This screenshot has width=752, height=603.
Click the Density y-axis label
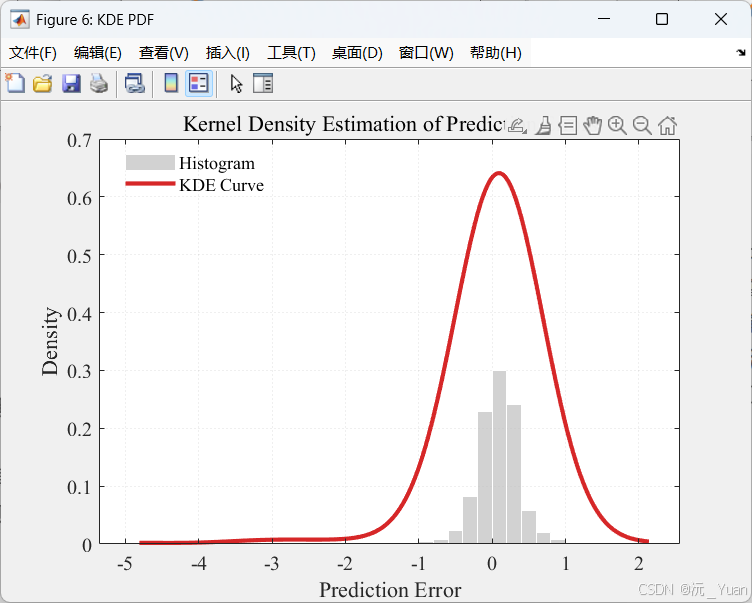(50, 341)
